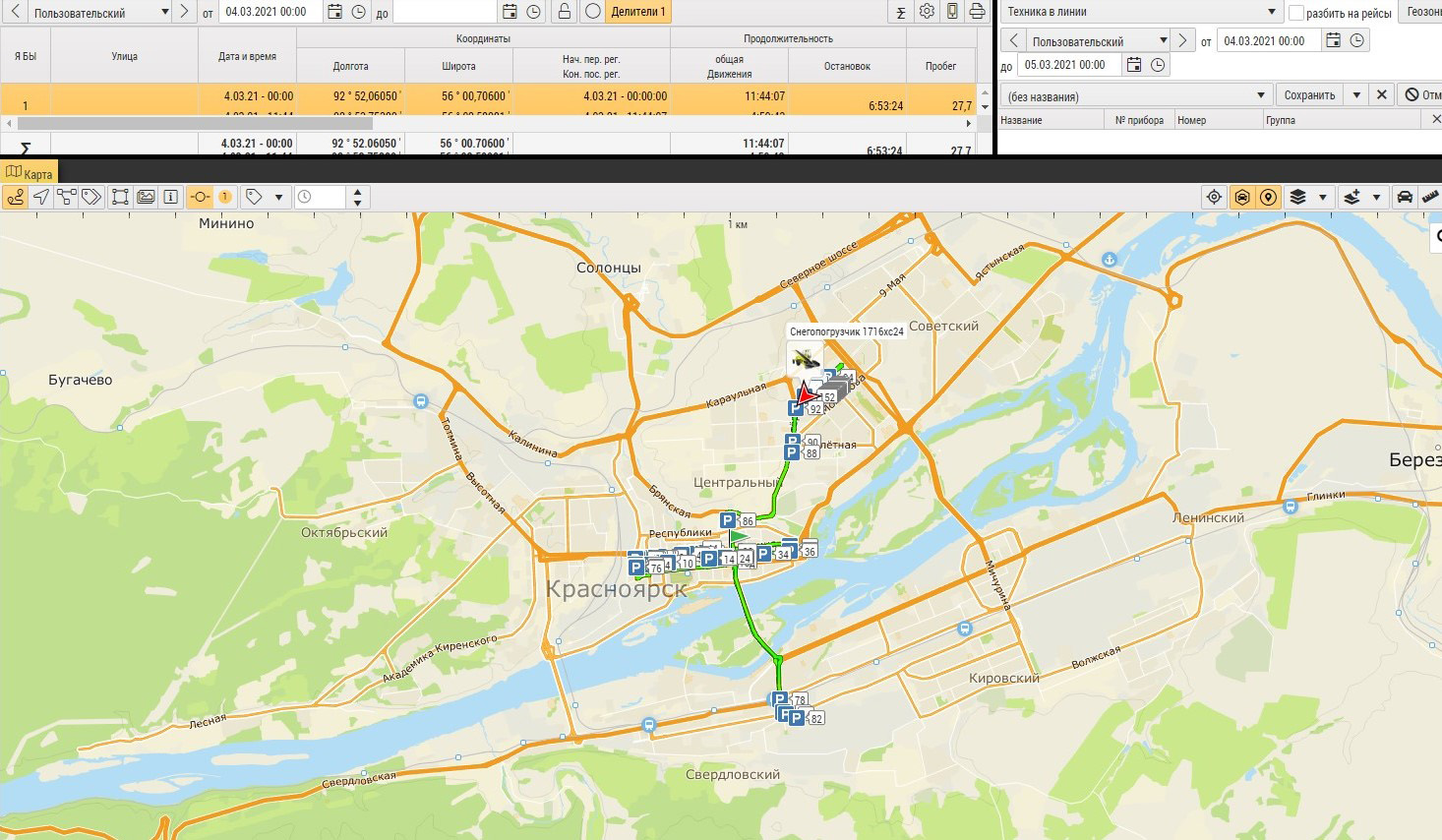Image resolution: width=1442 pixels, height=840 pixels.
Task: Click the navigation arrow tool on map toolbar
Action: pyautogui.click(x=41, y=197)
